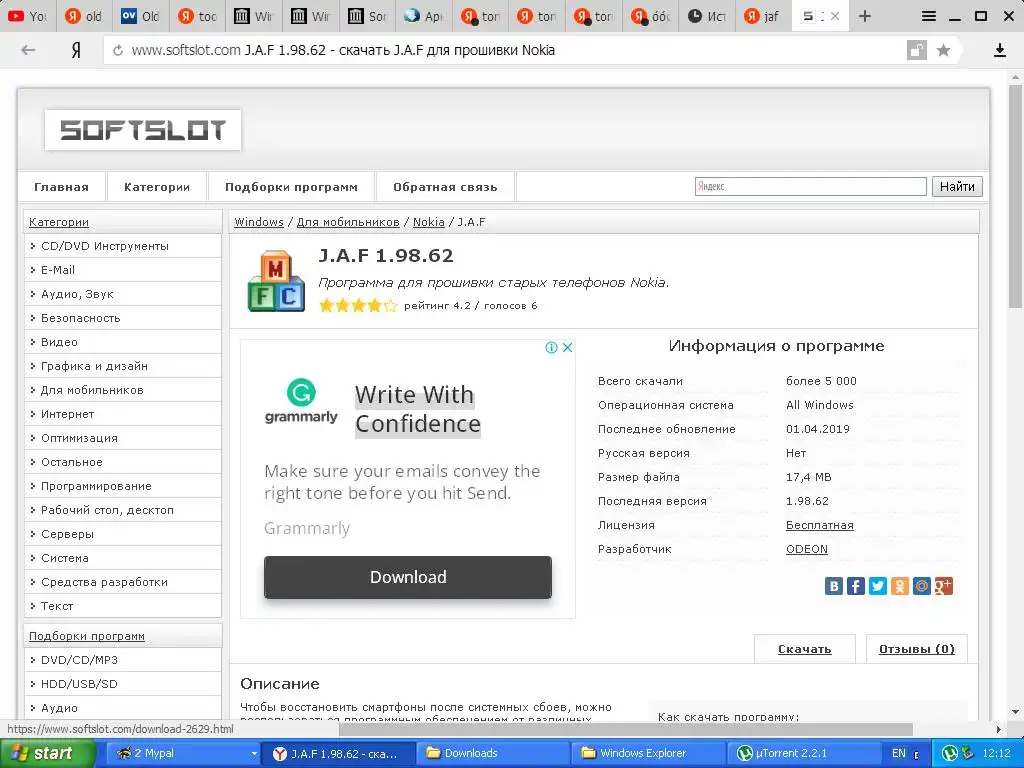The image size is (1024, 768).
Task: Open the Отзывы (0) tab
Action: [x=916, y=648]
